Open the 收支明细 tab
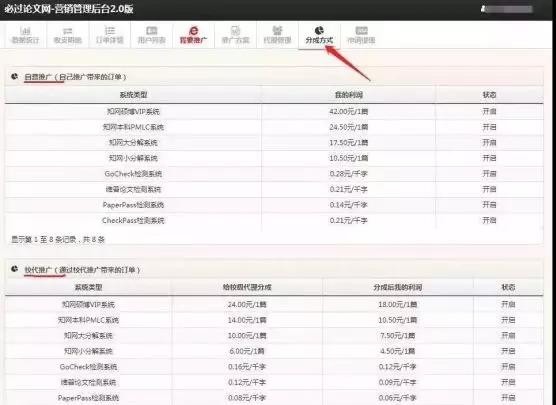 (67, 35)
